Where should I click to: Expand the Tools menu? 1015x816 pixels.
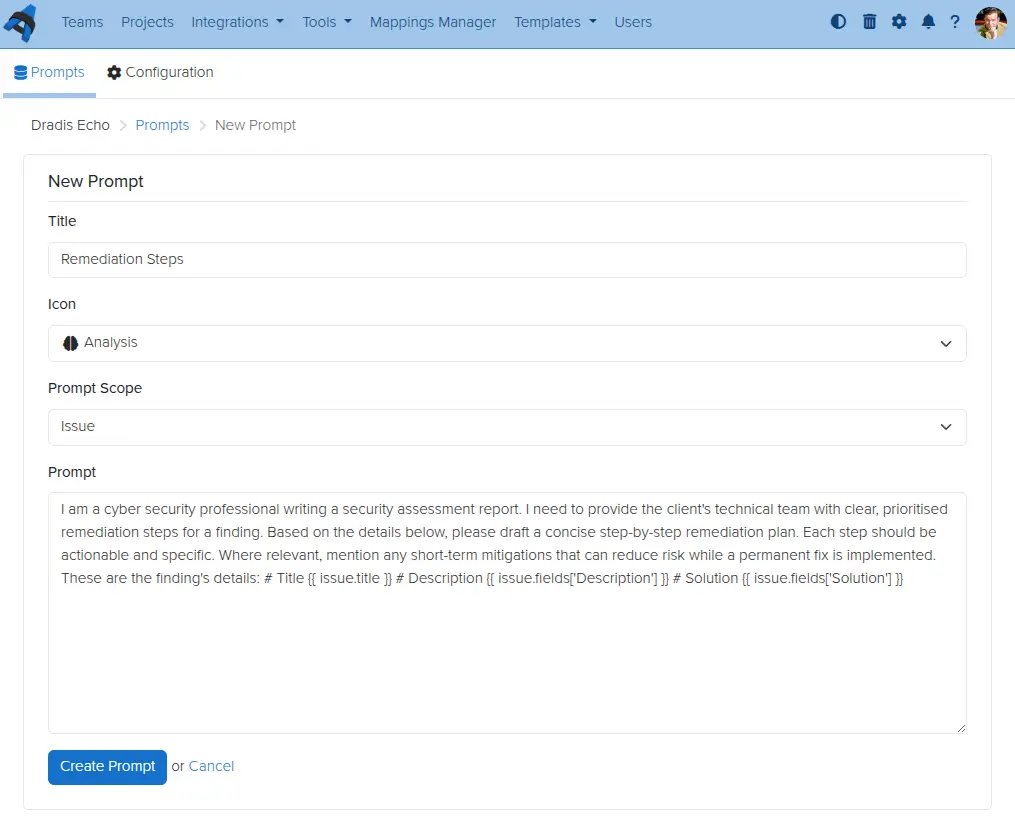pyautogui.click(x=326, y=21)
